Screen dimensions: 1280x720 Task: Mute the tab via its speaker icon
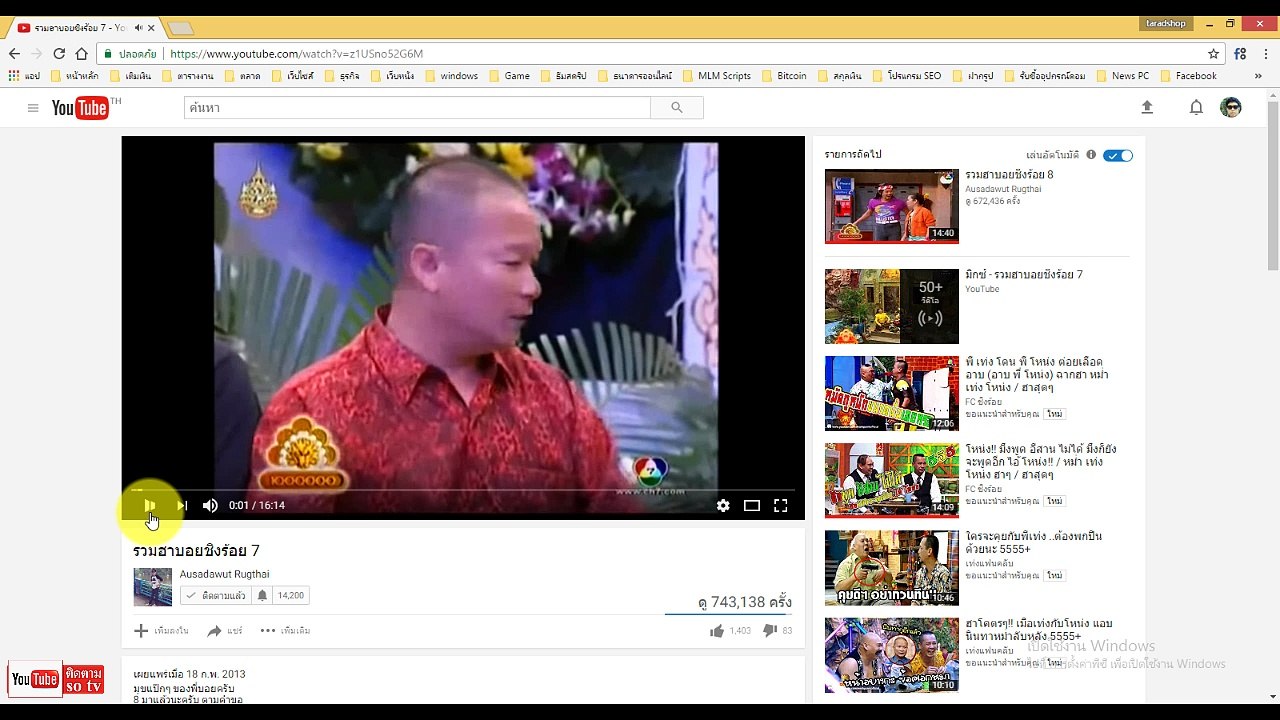[x=139, y=27]
